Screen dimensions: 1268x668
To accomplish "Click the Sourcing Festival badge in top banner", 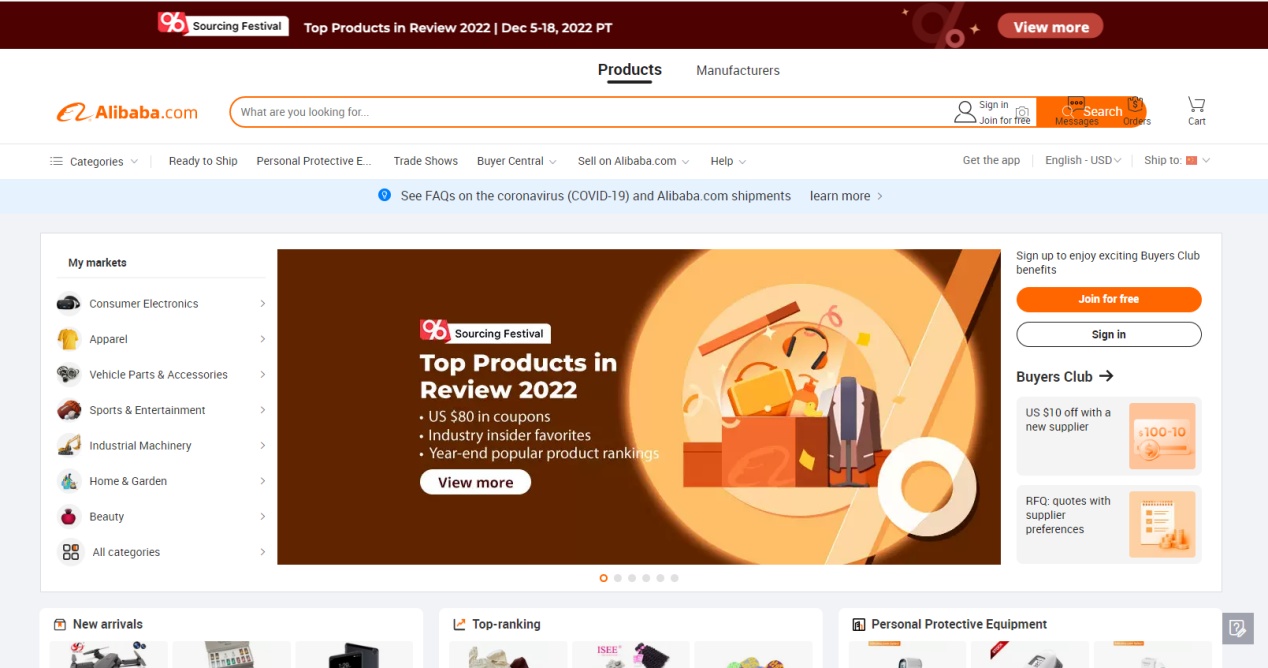I will coord(223,24).
